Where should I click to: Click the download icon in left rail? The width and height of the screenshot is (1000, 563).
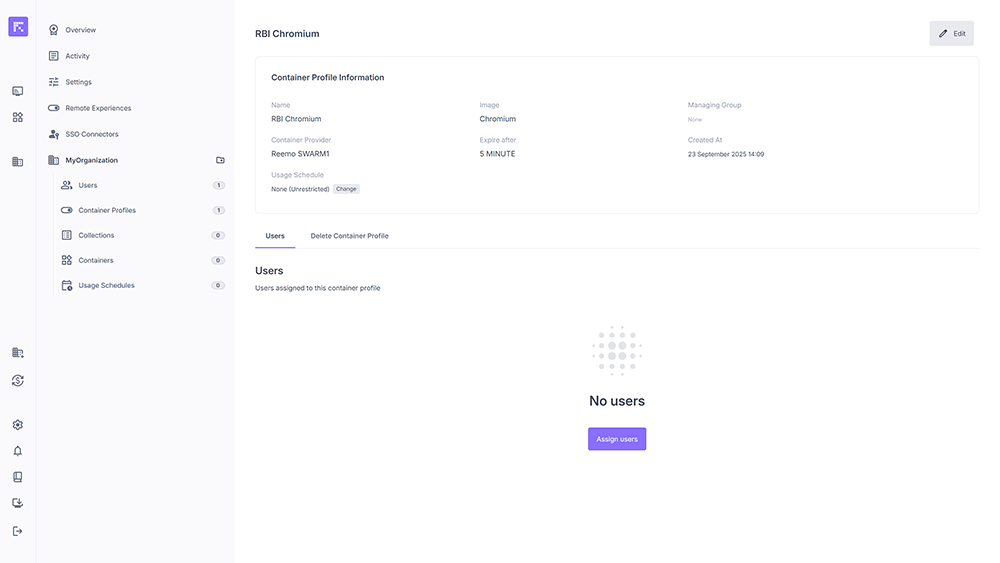pyautogui.click(x=17, y=503)
